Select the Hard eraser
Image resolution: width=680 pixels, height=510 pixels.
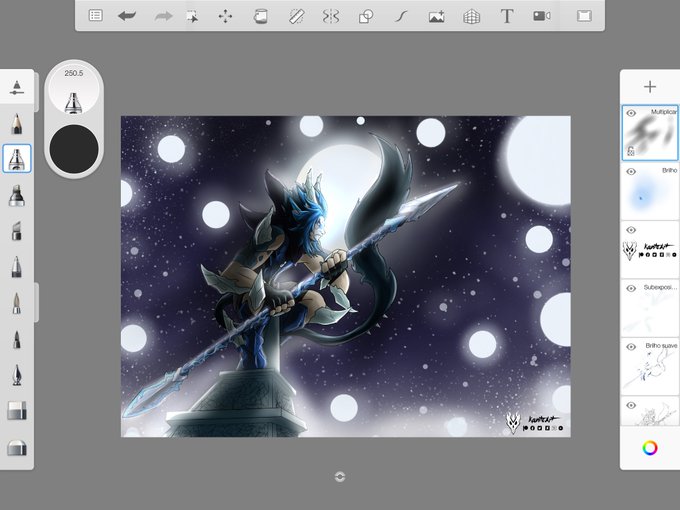pyautogui.click(x=16, y=411)
